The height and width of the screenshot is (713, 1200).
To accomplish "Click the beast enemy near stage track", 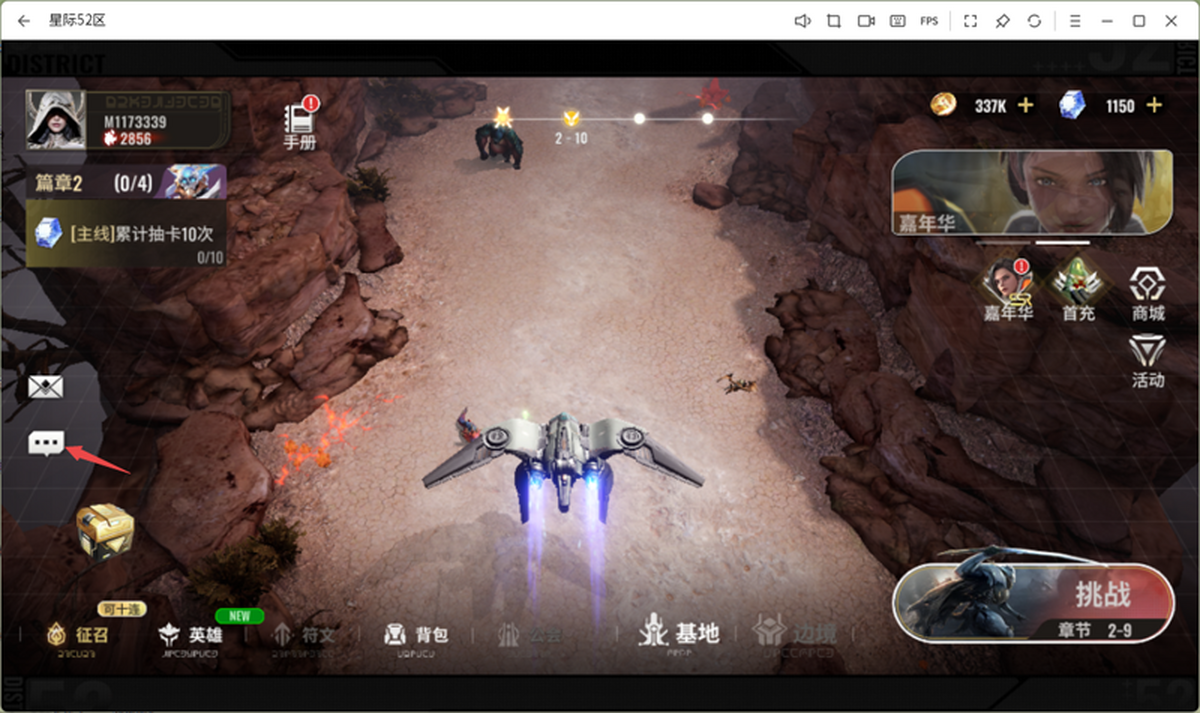I will point(499,146).
